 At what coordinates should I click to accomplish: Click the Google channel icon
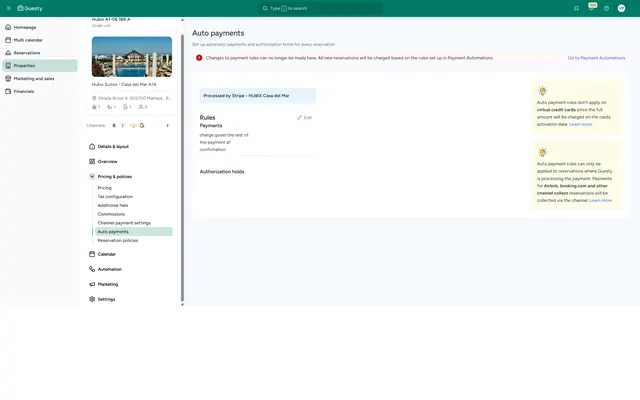click(142, 125)
